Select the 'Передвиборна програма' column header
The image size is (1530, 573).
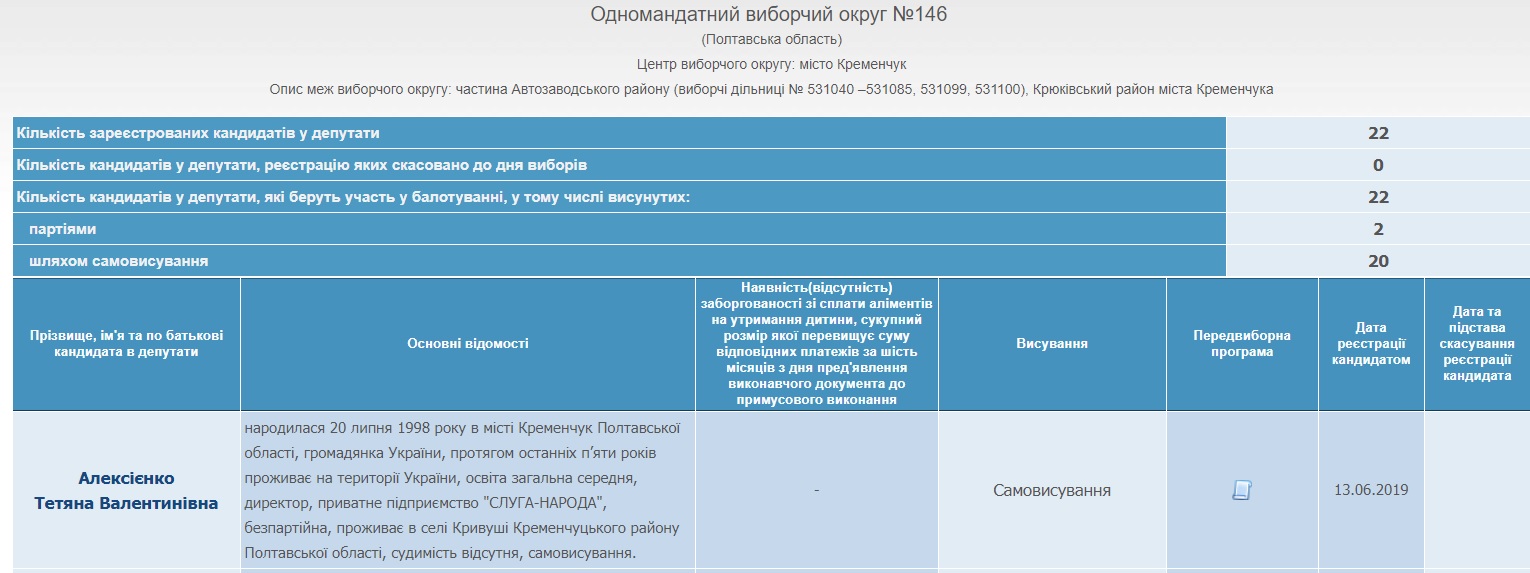pos(1242,343)
